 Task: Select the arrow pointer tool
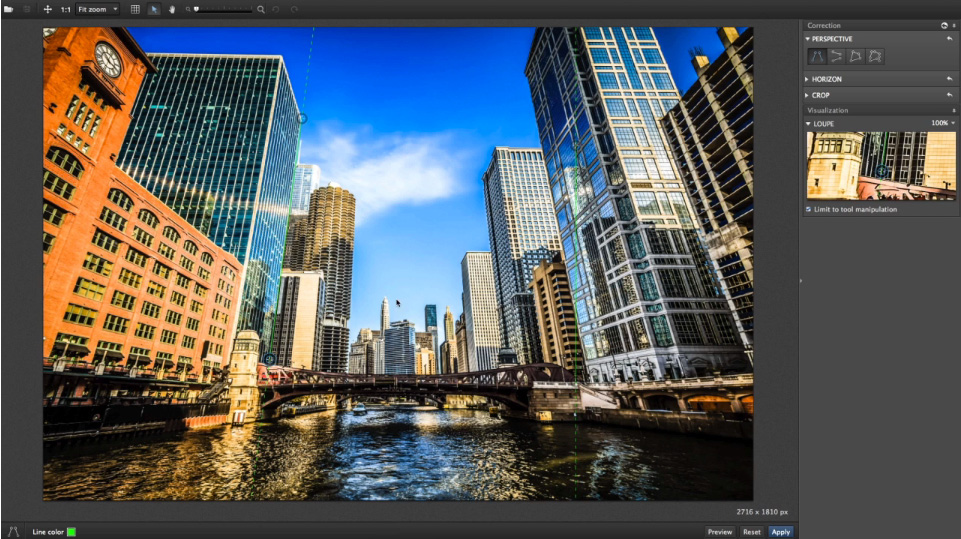click(x=154, y=9)
